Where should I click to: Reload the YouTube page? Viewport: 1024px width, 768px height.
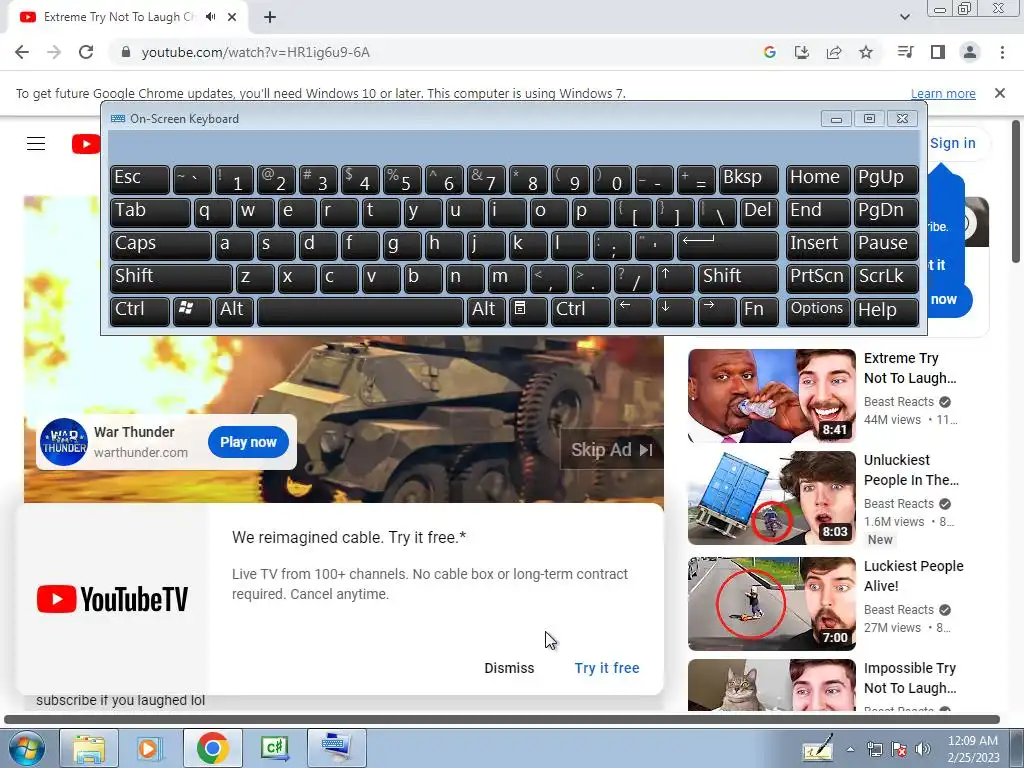[x=86, y=52]
